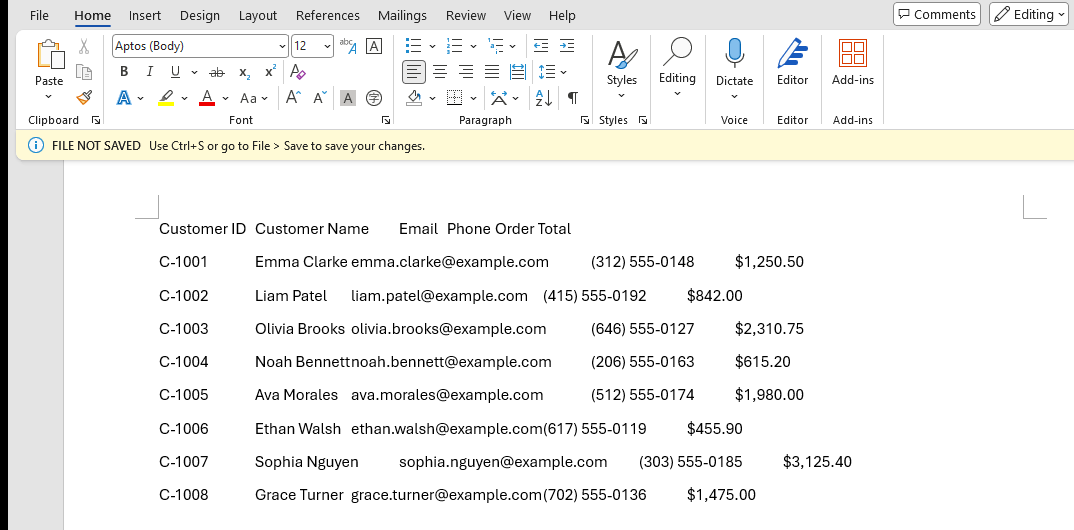Click the Phonetic Guide icon

click(x=347, y=46)
